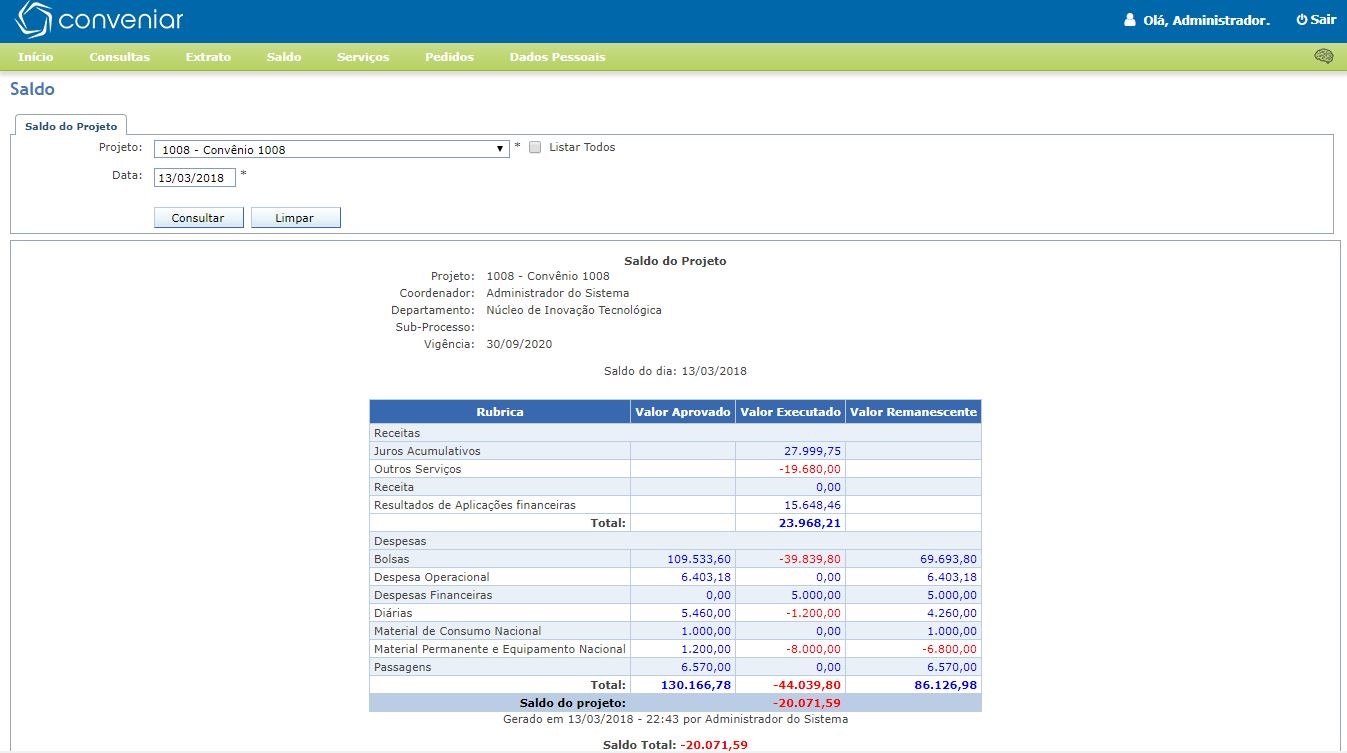Click the Bolsas row label

[391, 559]
